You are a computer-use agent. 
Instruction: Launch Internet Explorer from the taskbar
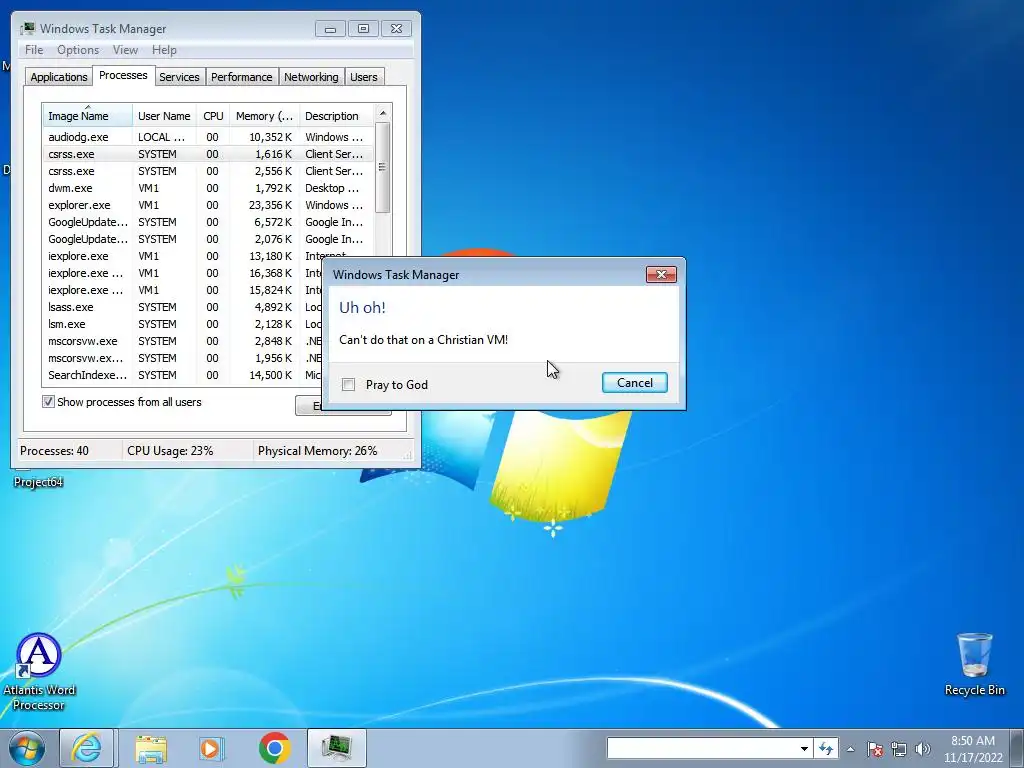tap(87, 748)
